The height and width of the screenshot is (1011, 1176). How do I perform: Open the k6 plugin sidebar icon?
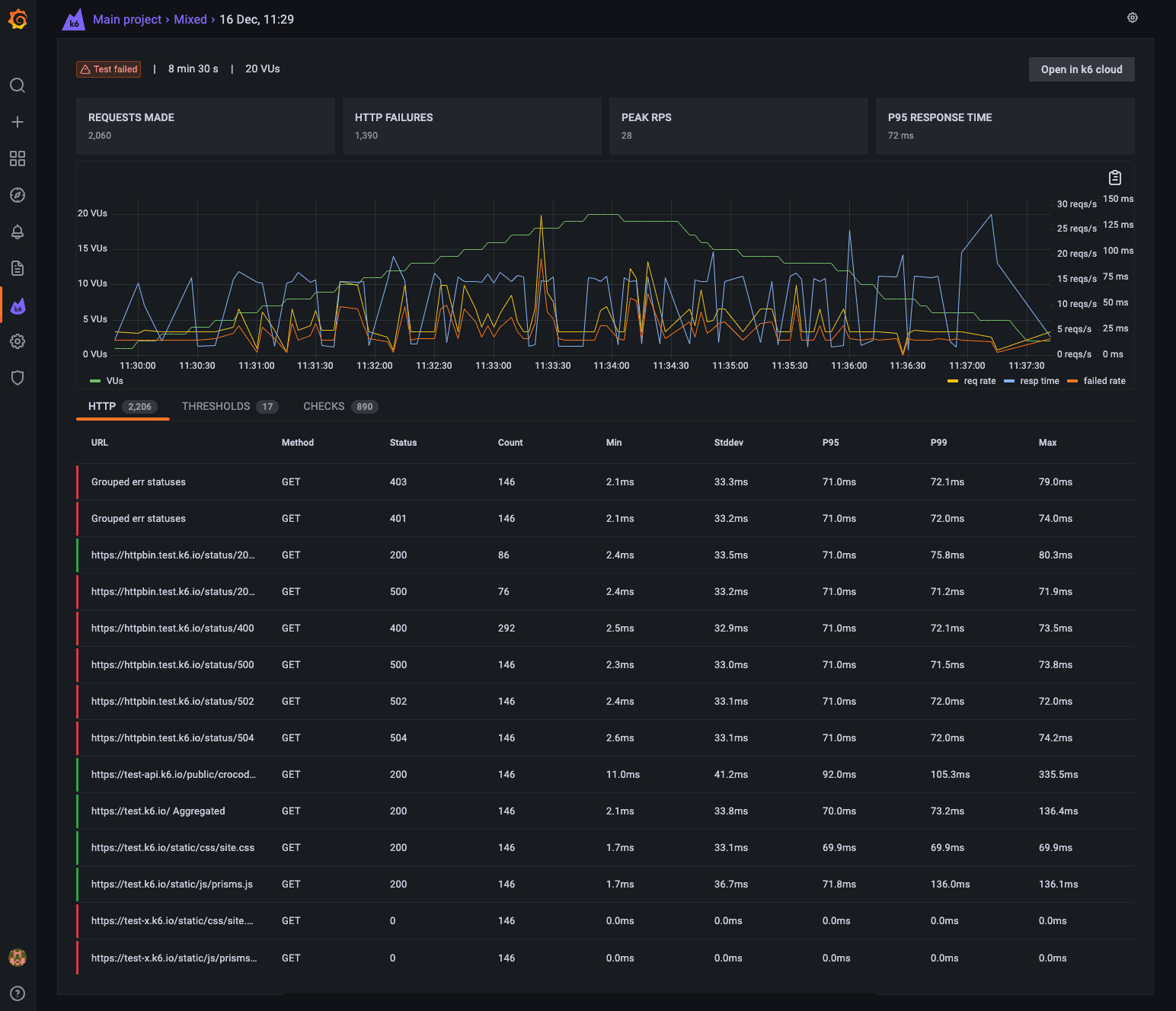[18, 306]
